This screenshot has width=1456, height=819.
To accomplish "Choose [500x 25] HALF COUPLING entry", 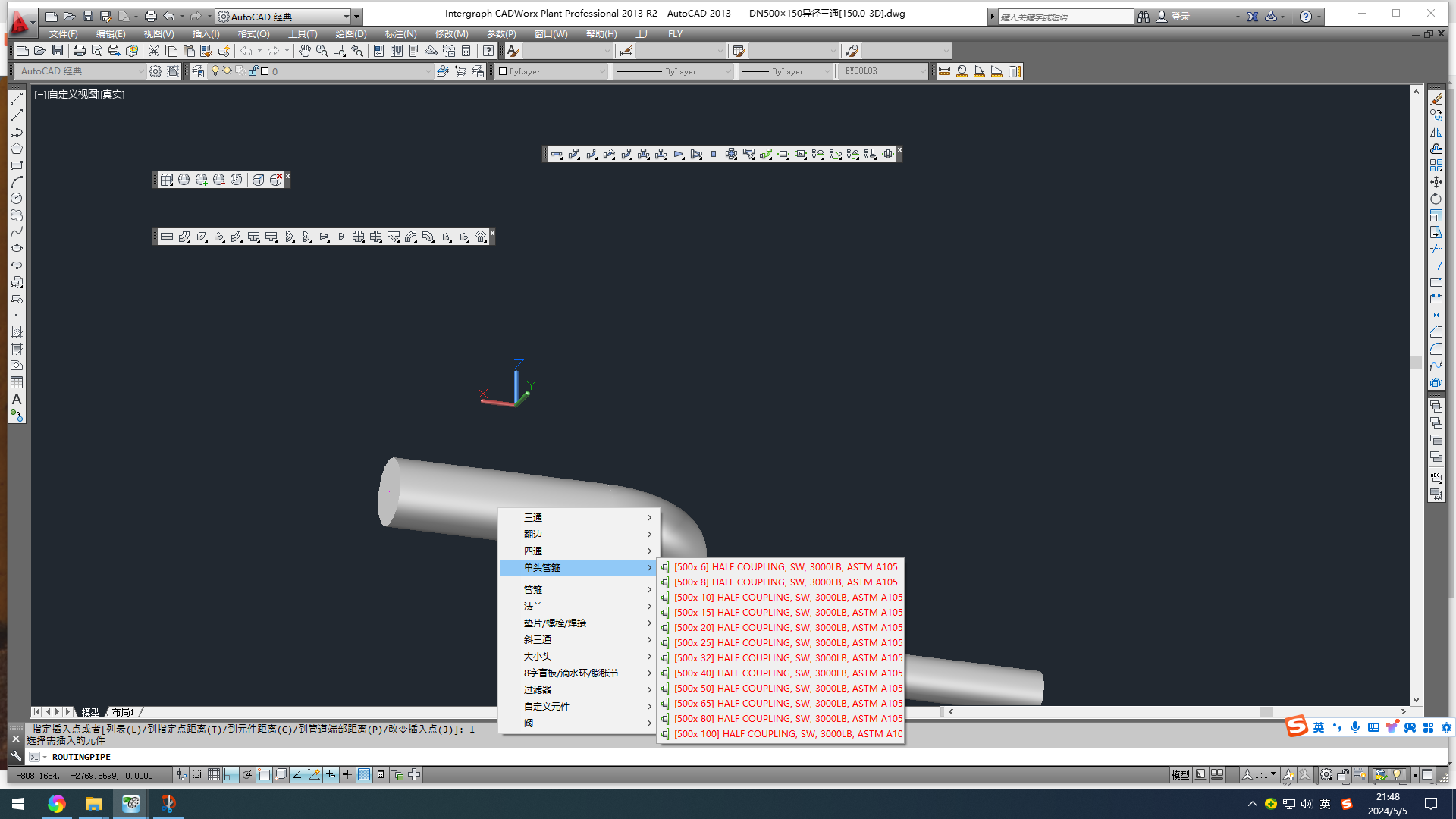I will coord(781,643).
